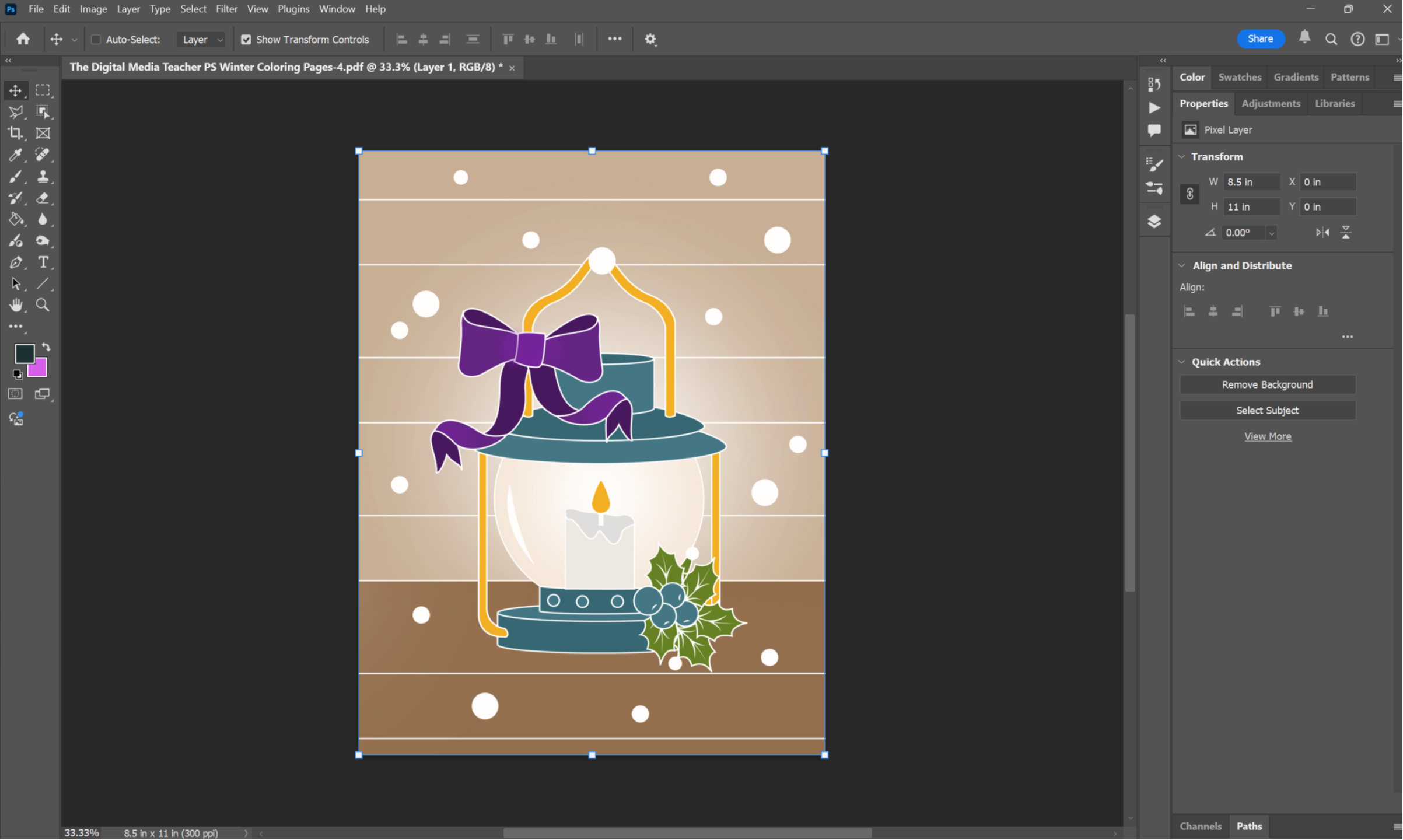Select the Pen tool
The height and width of the screenshot is (840, 1403).
[x=16, y=262]
